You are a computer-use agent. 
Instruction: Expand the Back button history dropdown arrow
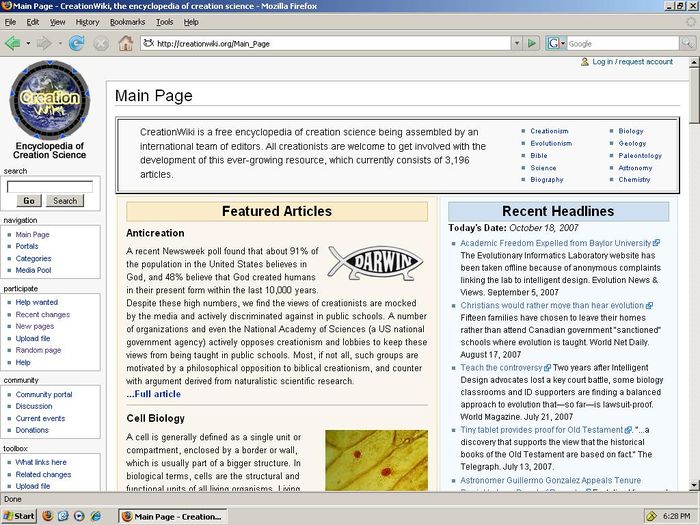(x=27, y=43)
